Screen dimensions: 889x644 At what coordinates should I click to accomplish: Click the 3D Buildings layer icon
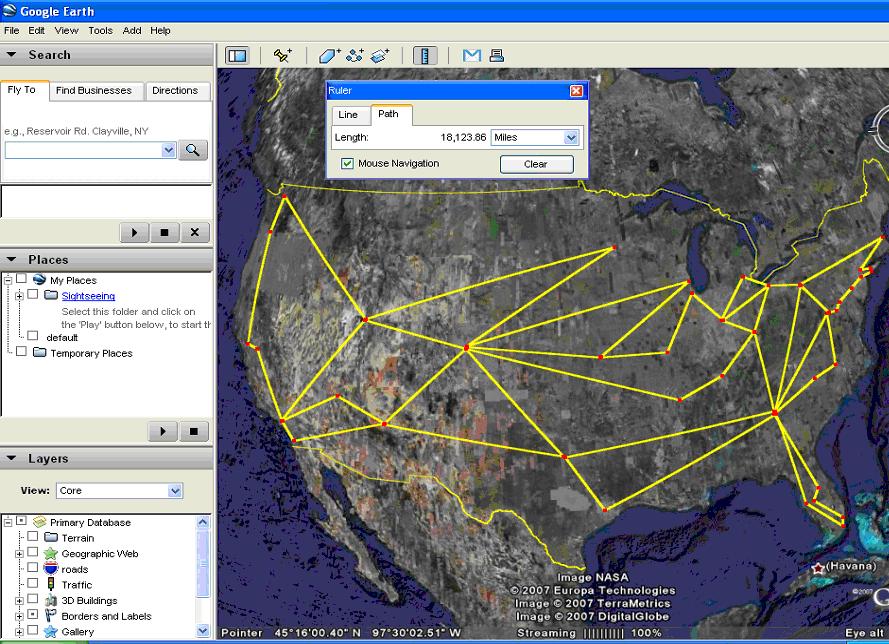[51, 600]
